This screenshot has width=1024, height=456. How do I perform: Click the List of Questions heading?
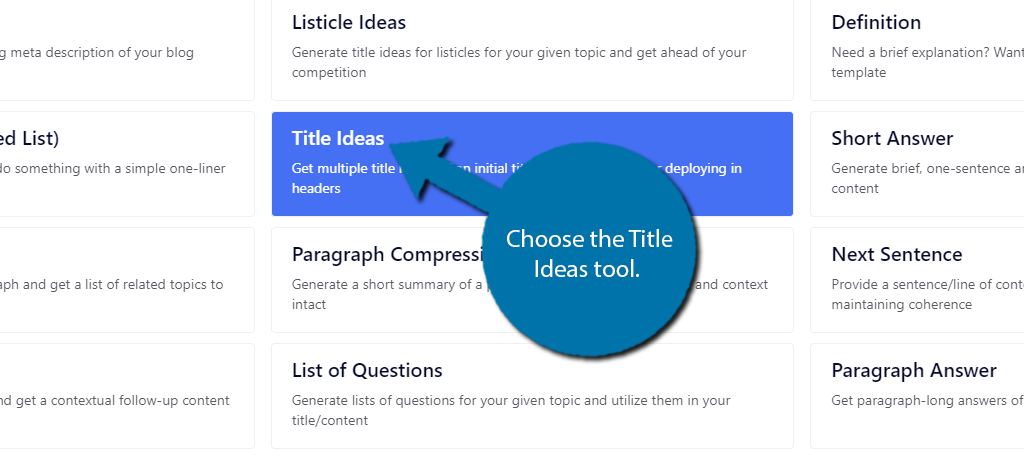[367, 370]
